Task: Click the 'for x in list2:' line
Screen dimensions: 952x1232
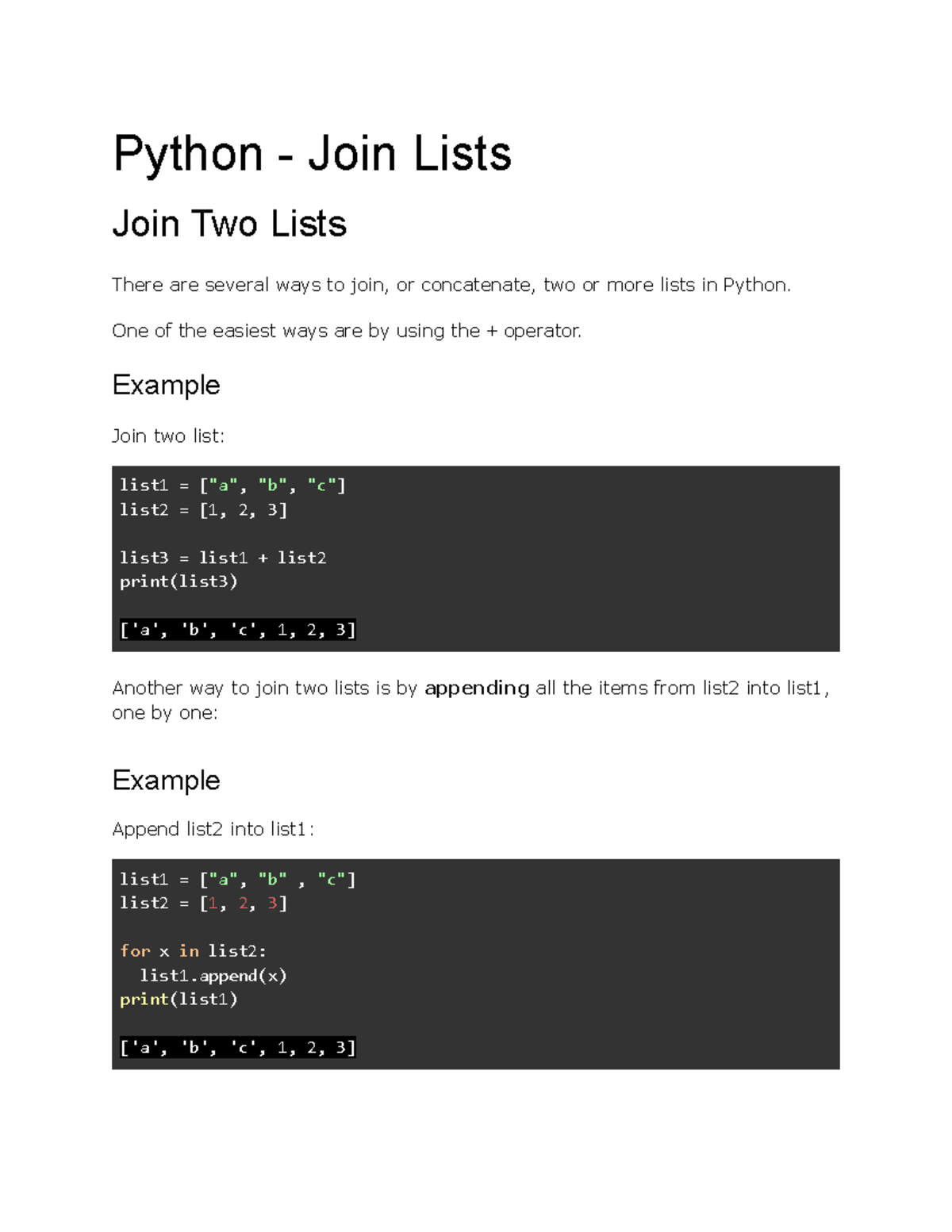Action: [x=193, y=951]
